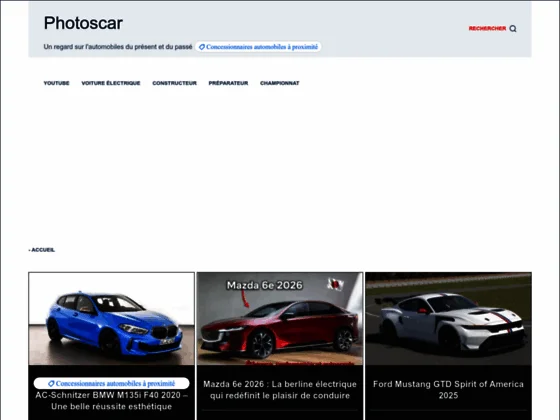The image size is (560, 420).
Task: Open the header Concessionnaires automobiles à proximité ad
Action: click(x=258, y=47)
